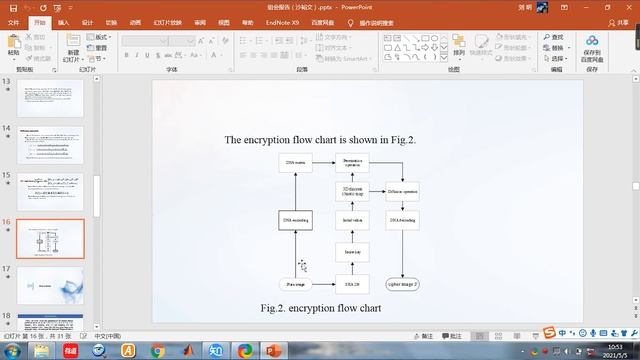
Task: Click the user account avatar picture
Action: [542, 7]
